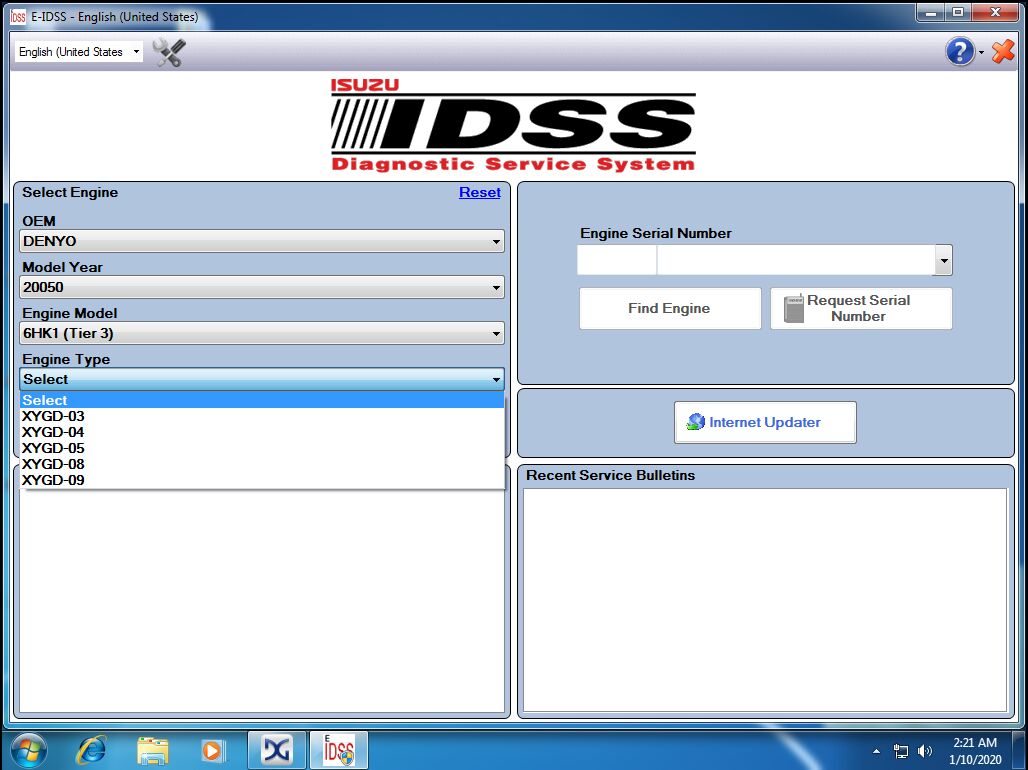The width and height of the screenshot is (1028, 770).
Task: Click the taskbar clock showing 2:21 AM
Action: pyautogui.click(x=975, y=750)
